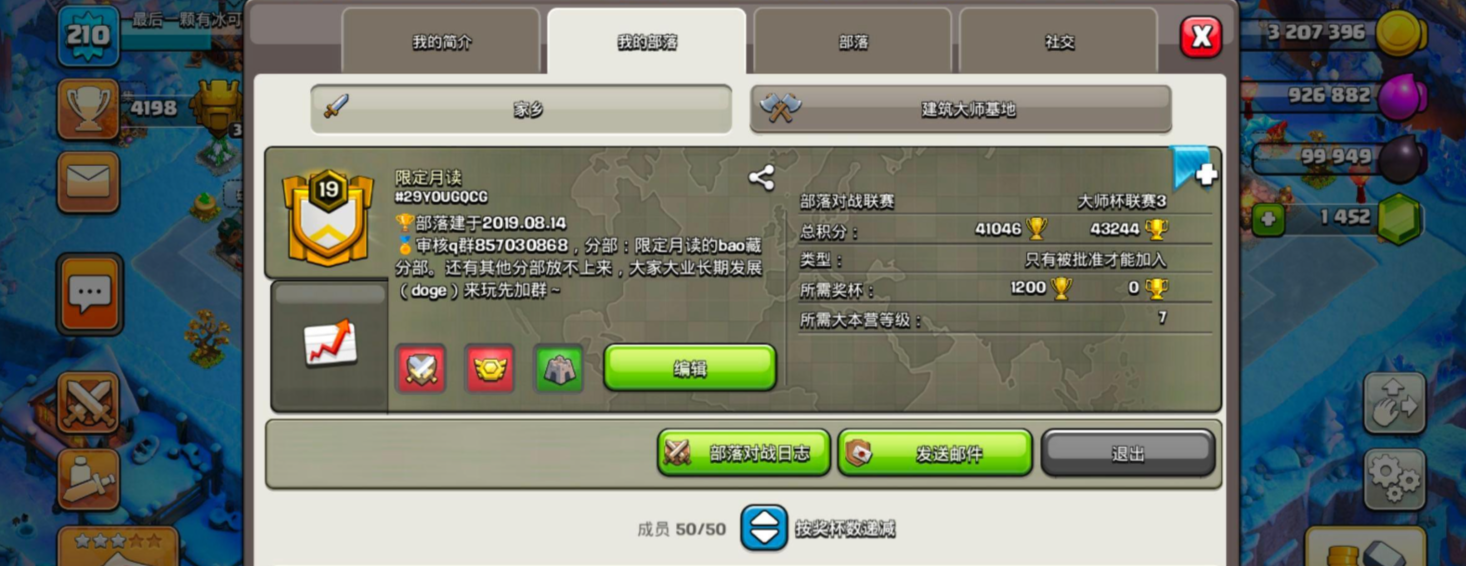The height and width of the screenshot is (566, 1466).
Task: Click the share icon beside clan name
Action: point(761,178)
